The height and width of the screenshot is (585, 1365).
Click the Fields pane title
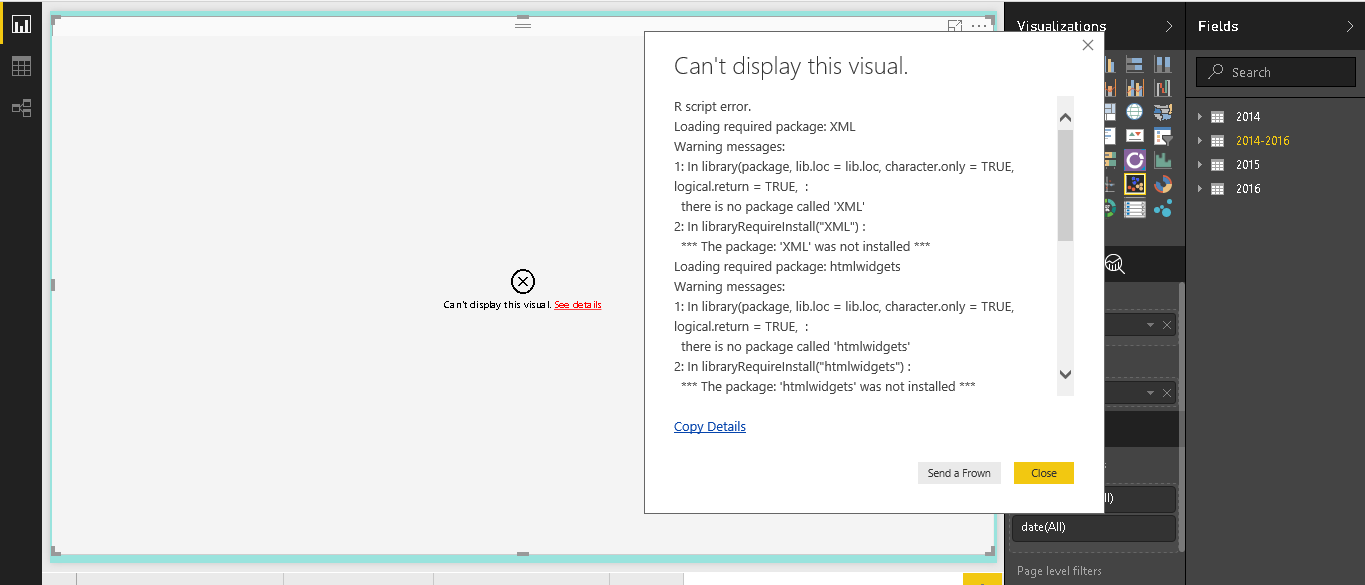[x=1218, y=26]
